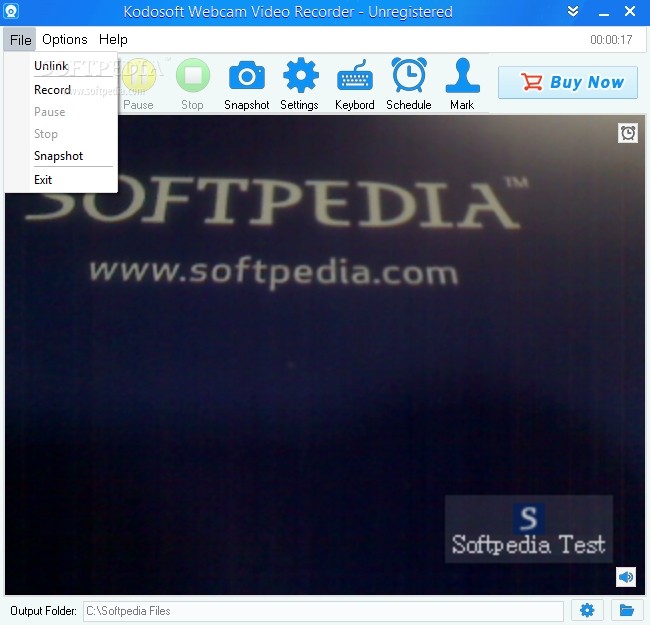Click the double-chevron collapse icon in title bar
The width and height of the screenshot is (650, 625).
click(573, 12)
